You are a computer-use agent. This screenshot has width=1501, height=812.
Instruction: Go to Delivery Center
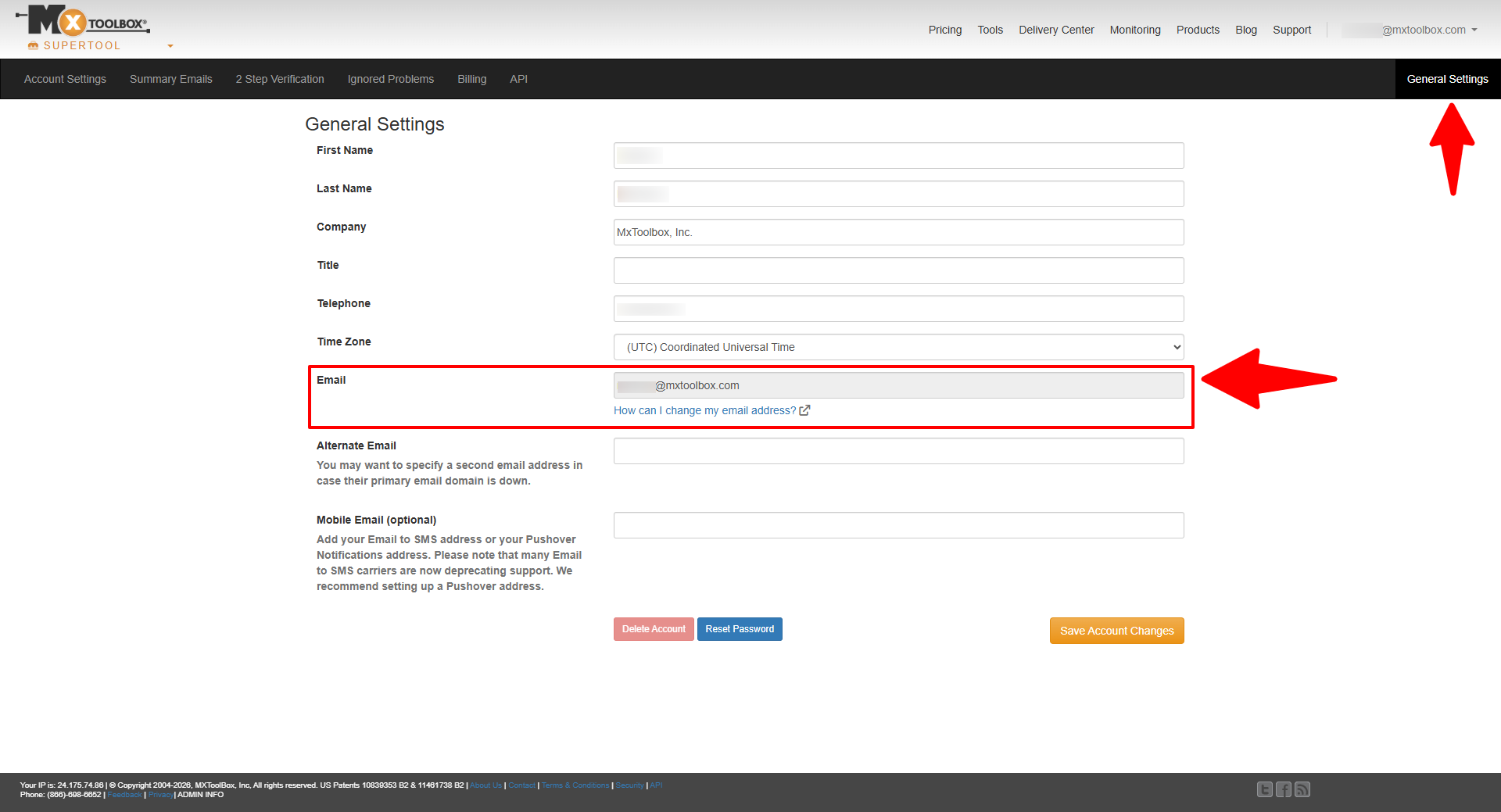(x=1056, y=30)
